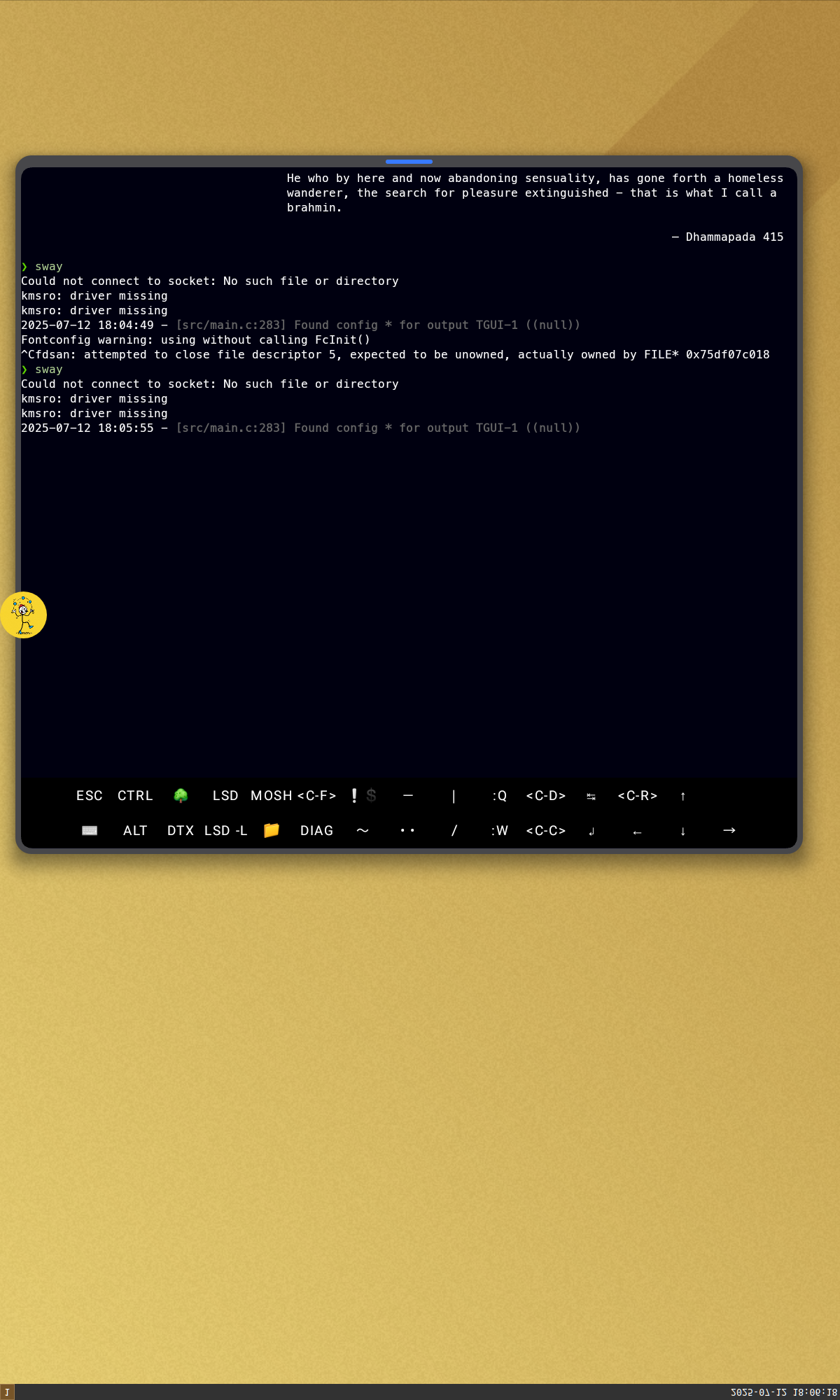840x1400 pixels.
Task: Tap the up arrow key
Action: click(x=683, y=796)
